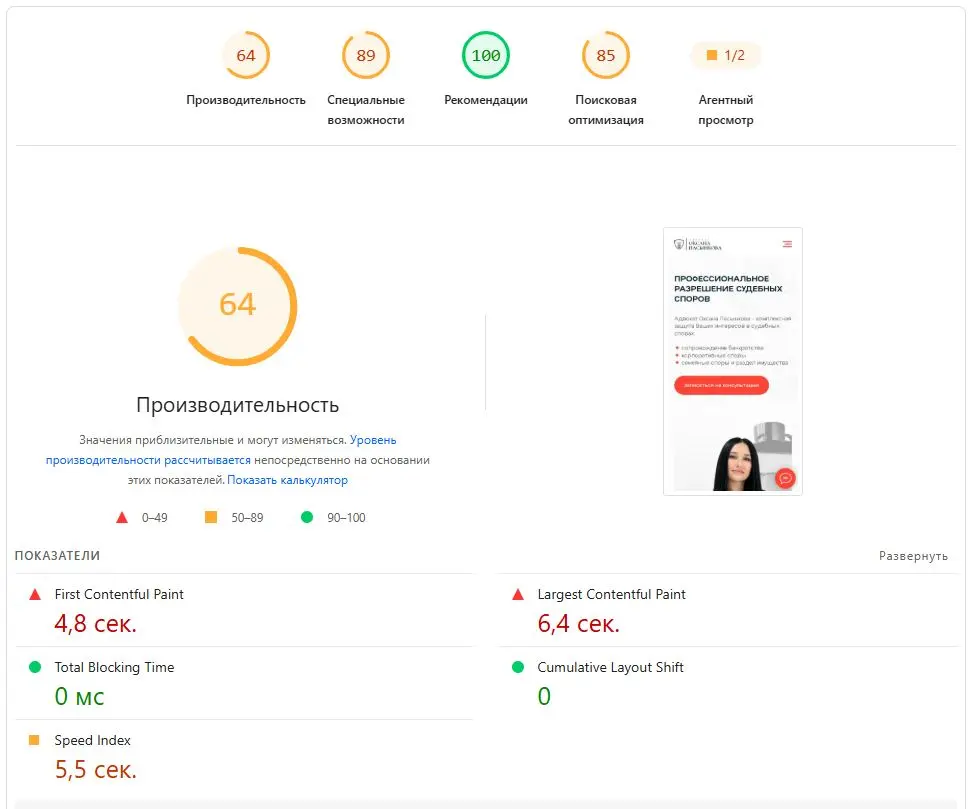974x809 pixels.
Task: Click the Total Blocking Time label
Action: pyautogui.click(x=114, y=667)
